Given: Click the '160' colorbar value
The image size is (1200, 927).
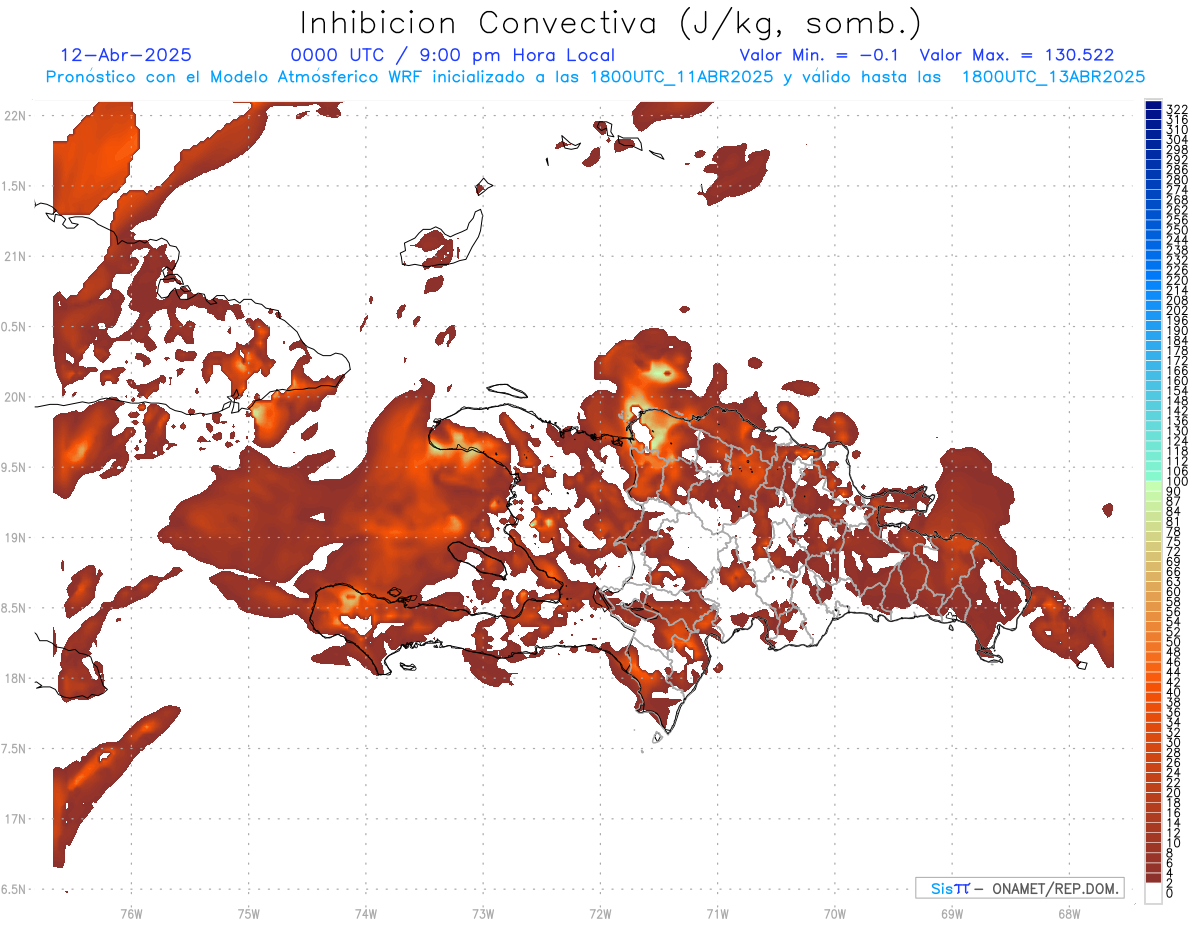Looking at the screenshot, I should (x=1177, y=381).
